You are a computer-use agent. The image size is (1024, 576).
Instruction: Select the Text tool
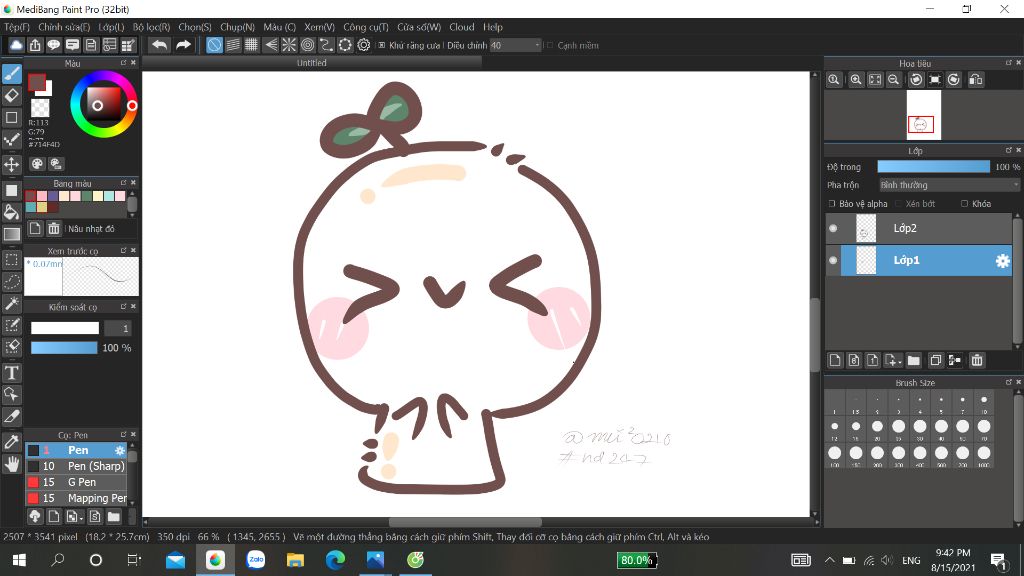12,373
